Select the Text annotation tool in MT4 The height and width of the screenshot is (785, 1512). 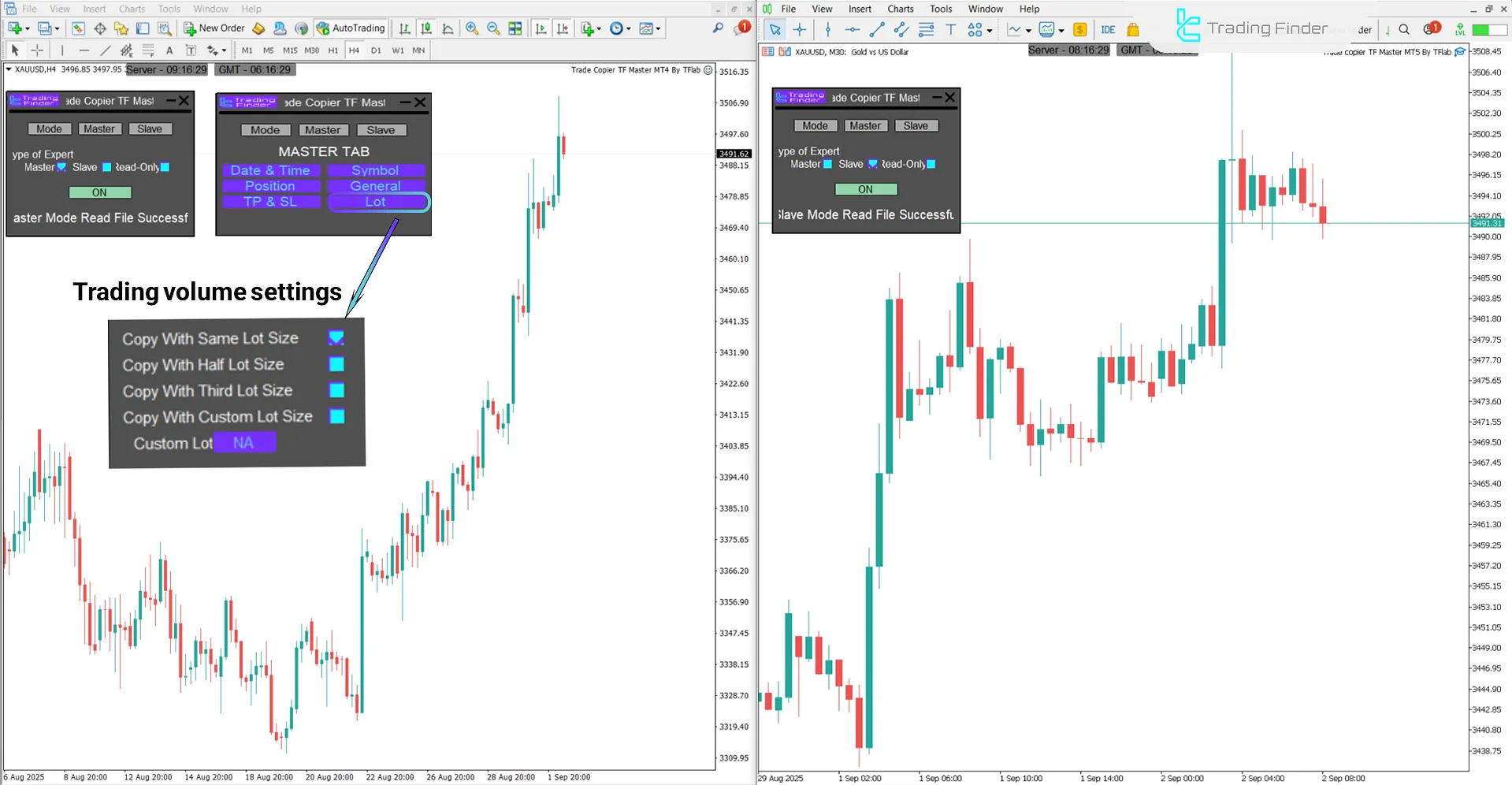click(x=169, y=50)
